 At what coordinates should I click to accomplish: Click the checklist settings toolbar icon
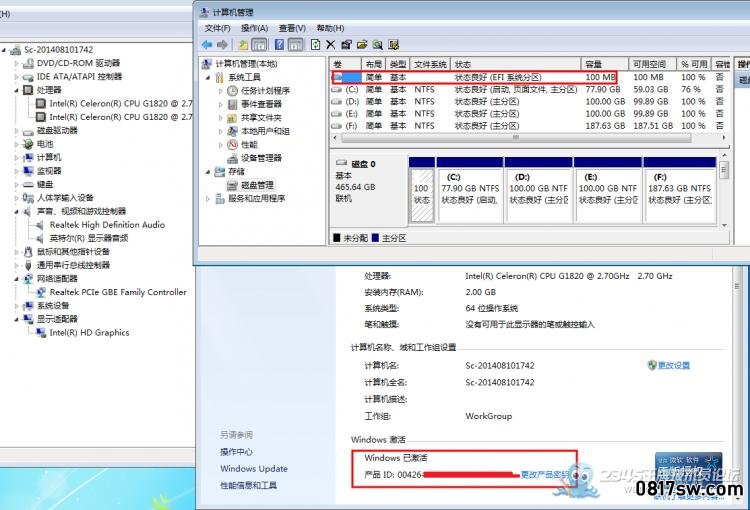tap(394, 45)
